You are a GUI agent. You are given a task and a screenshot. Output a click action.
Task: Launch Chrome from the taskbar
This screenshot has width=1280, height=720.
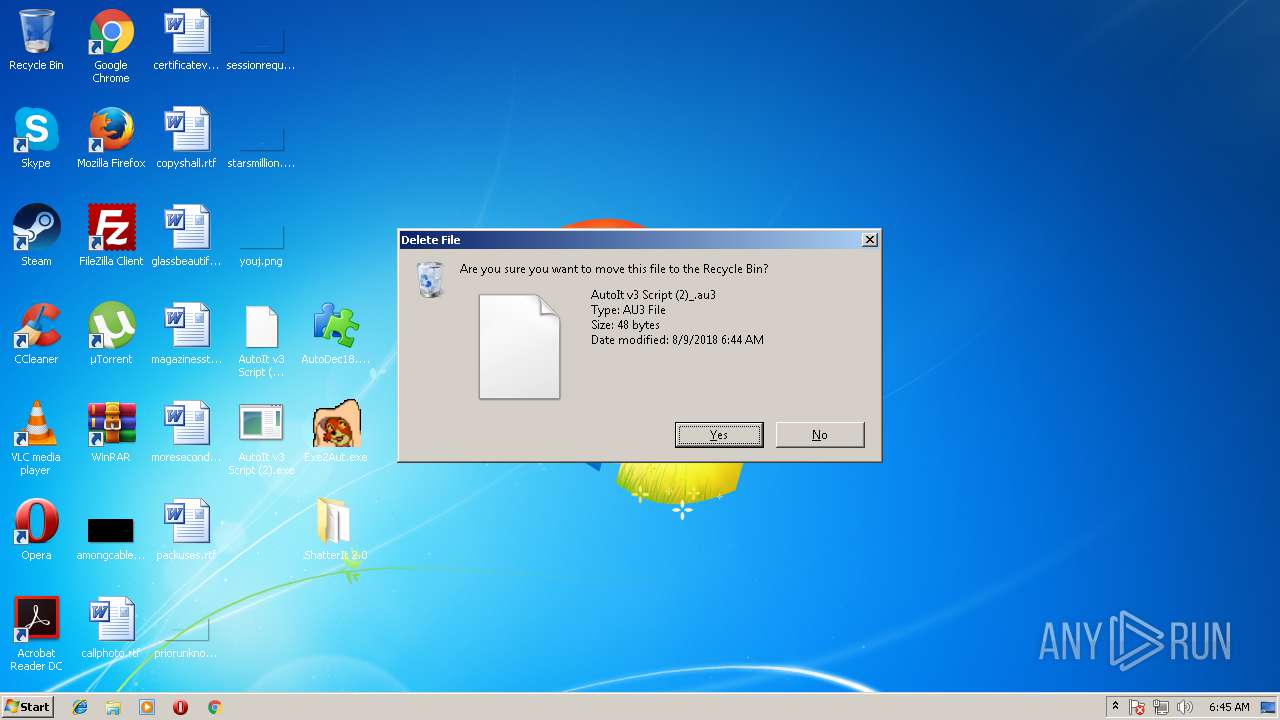[x=214, y=707]
